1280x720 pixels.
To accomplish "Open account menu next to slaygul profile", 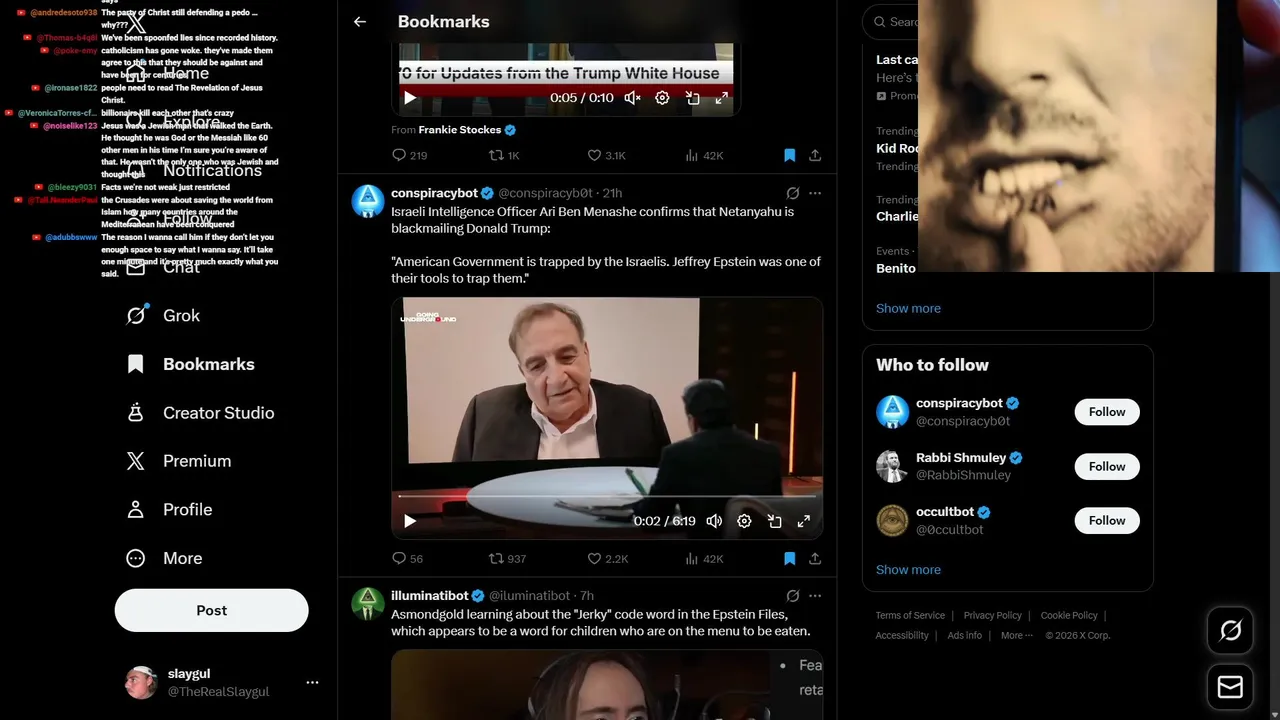I will pos(312,682).
